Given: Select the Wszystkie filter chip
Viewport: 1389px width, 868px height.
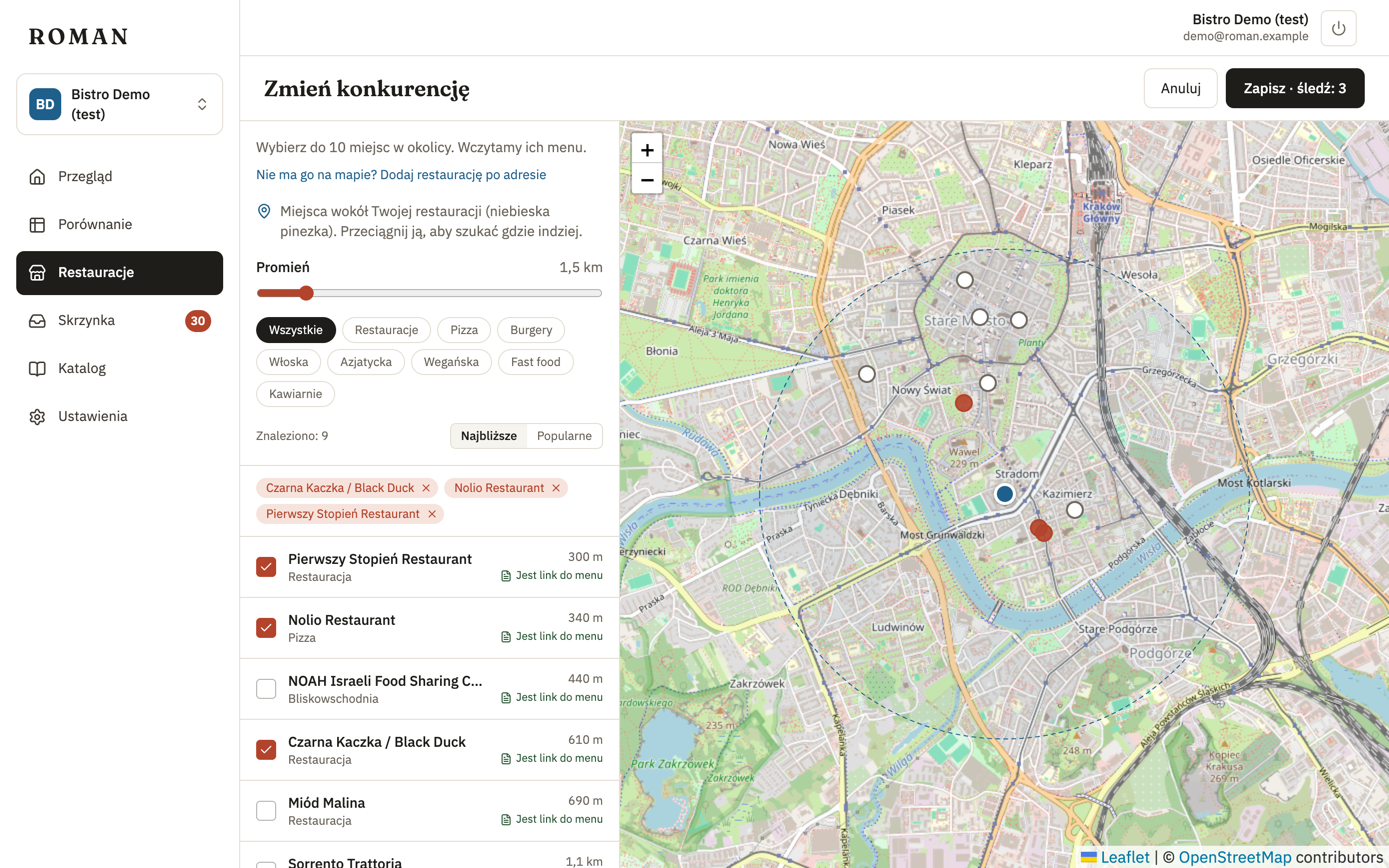Looking at the screenshot, I should click(296, 330).
